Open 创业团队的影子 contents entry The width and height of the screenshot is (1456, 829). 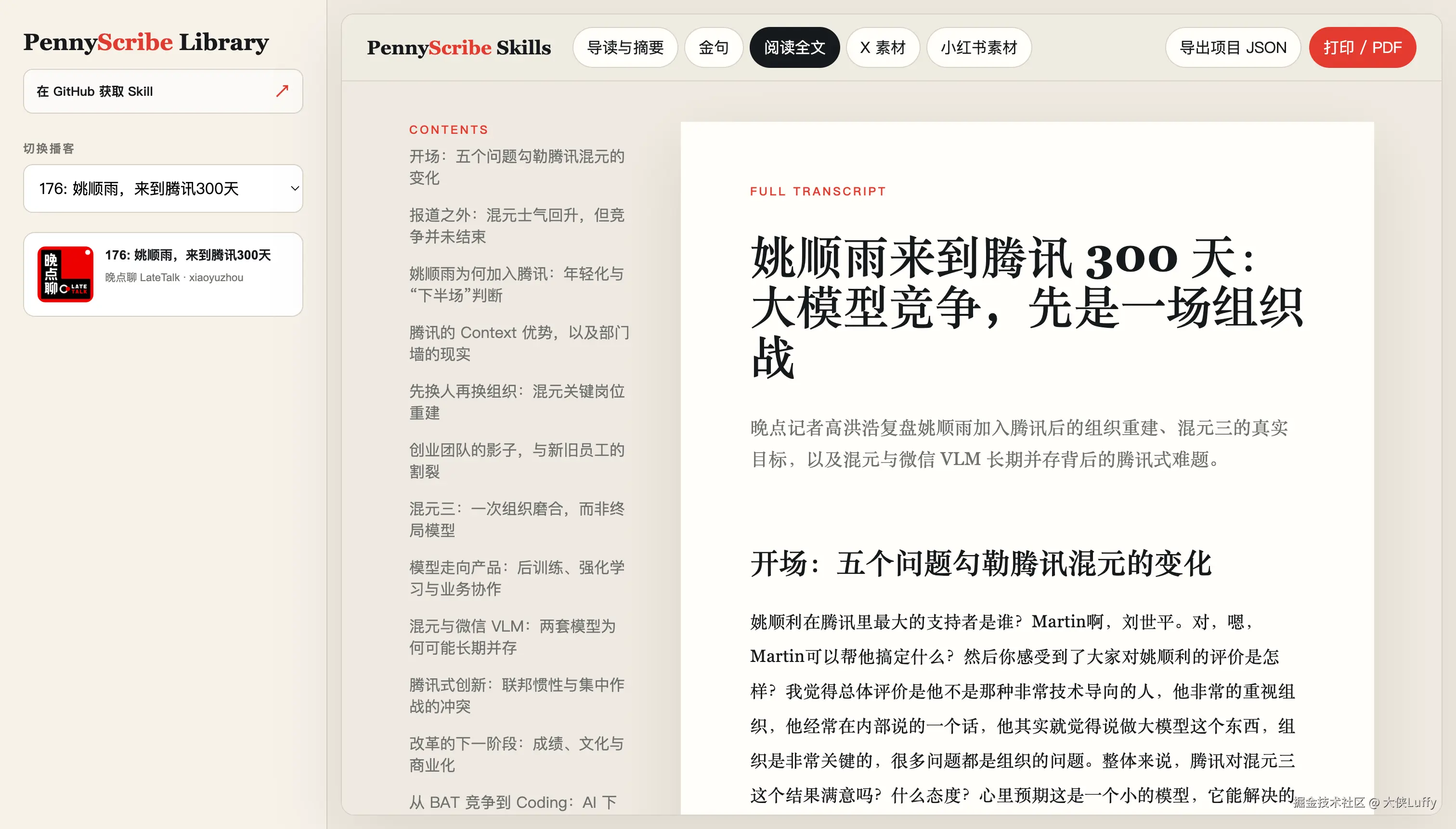517,460
